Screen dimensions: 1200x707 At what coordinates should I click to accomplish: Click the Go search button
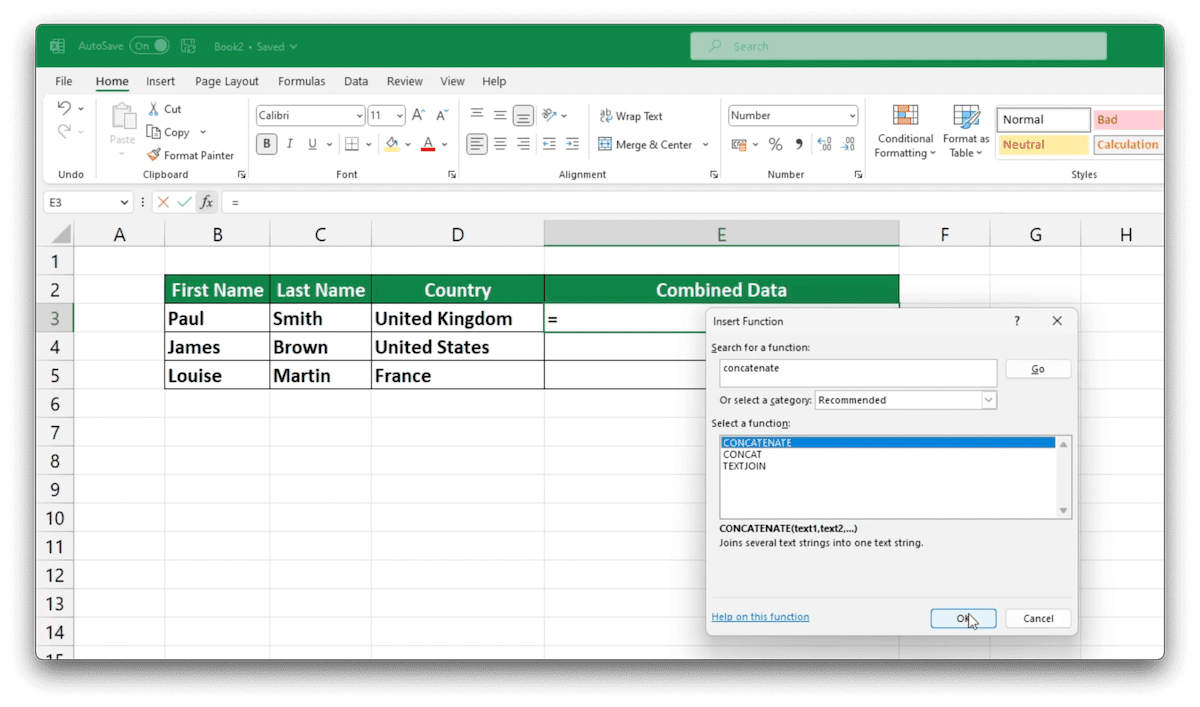1038,369
